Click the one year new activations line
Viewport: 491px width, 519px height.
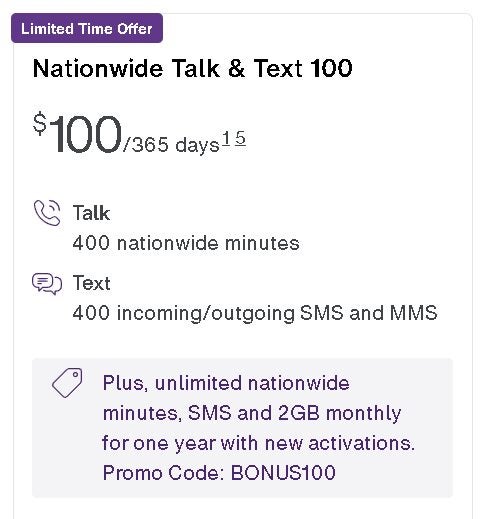[x=259, y=443]
